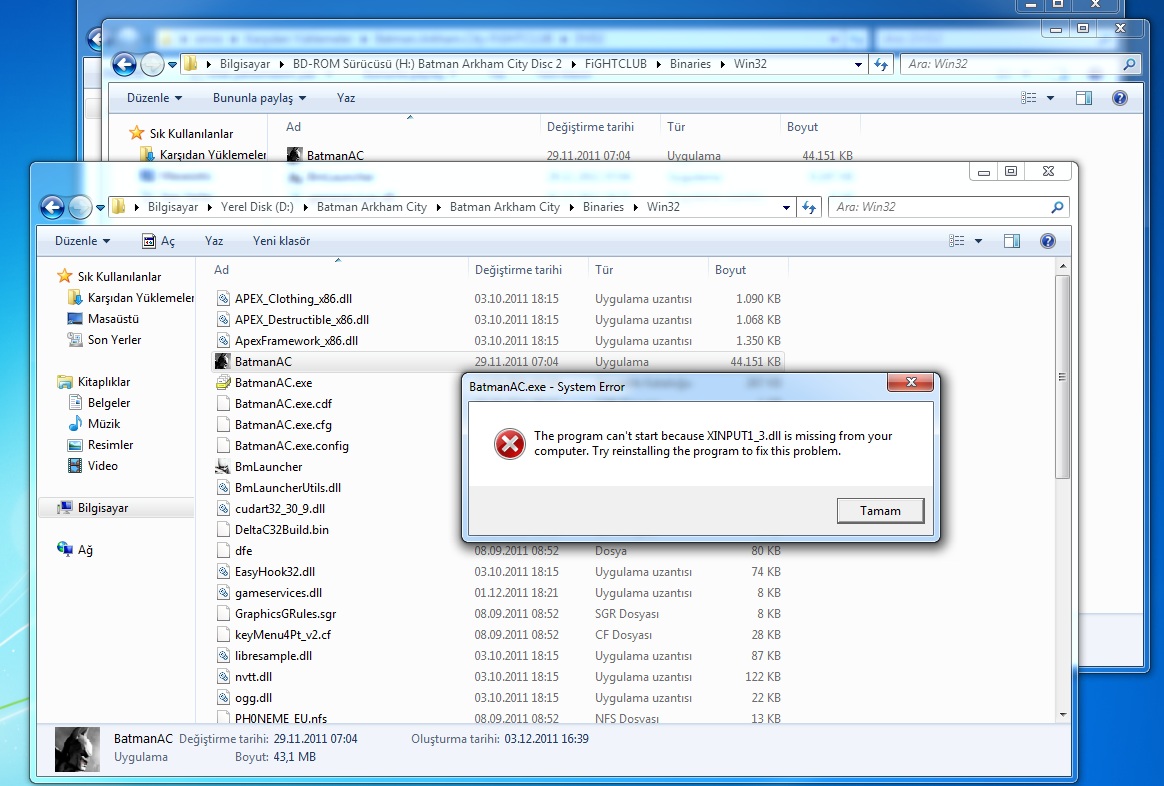
Task: Select BatmanAC.exe.config file
Action: click(x=292, y=446)
